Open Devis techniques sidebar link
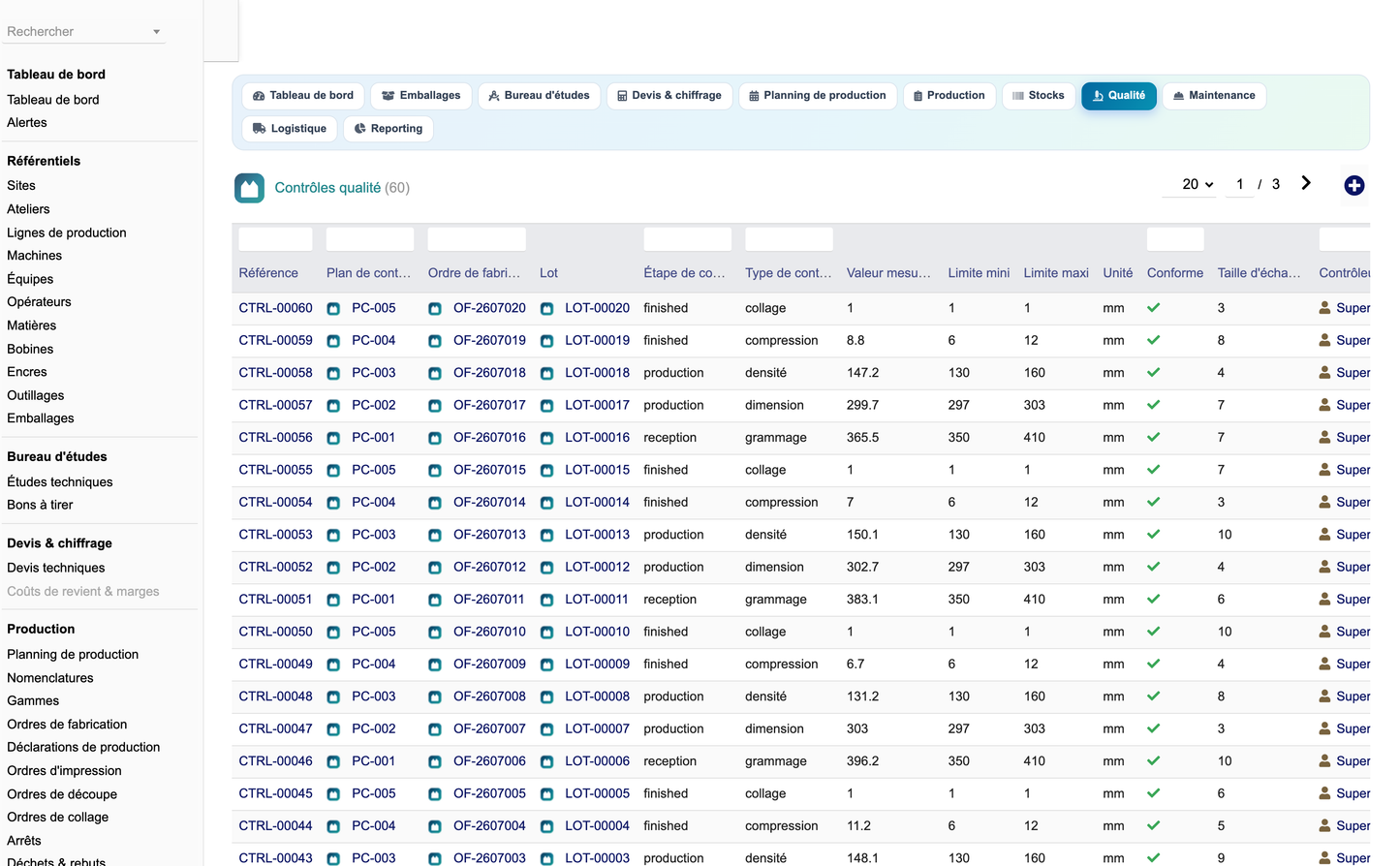This screenshot has height=866, width=1400. coord(56,568)
